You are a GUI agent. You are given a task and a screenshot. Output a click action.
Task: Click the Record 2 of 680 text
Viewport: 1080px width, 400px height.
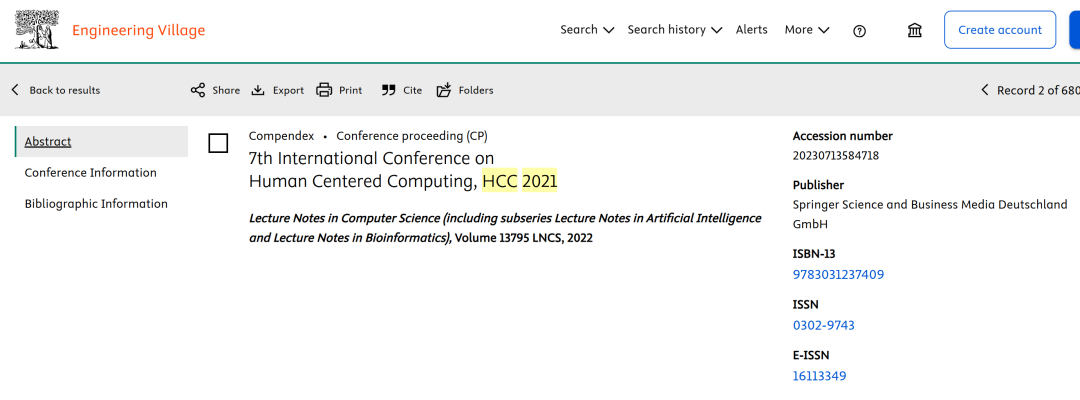coord(1039,90)
